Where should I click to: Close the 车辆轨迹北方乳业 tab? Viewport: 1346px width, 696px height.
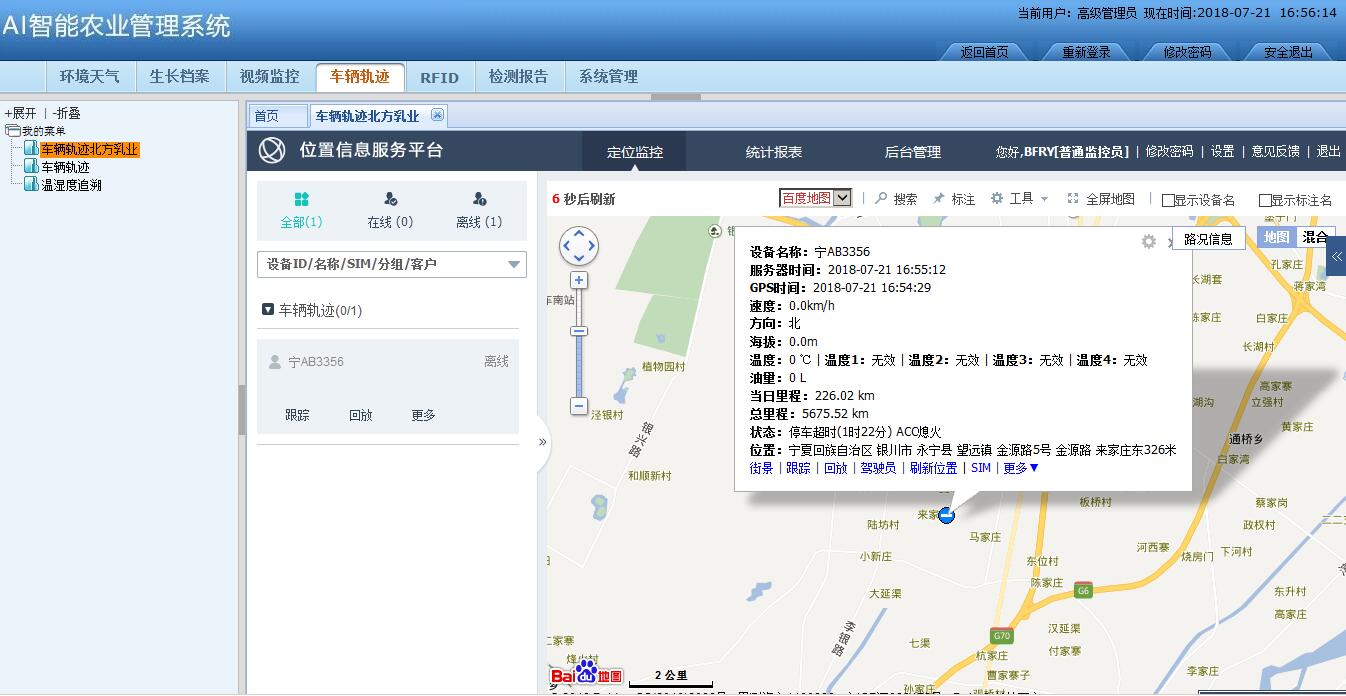pos(437,115)
